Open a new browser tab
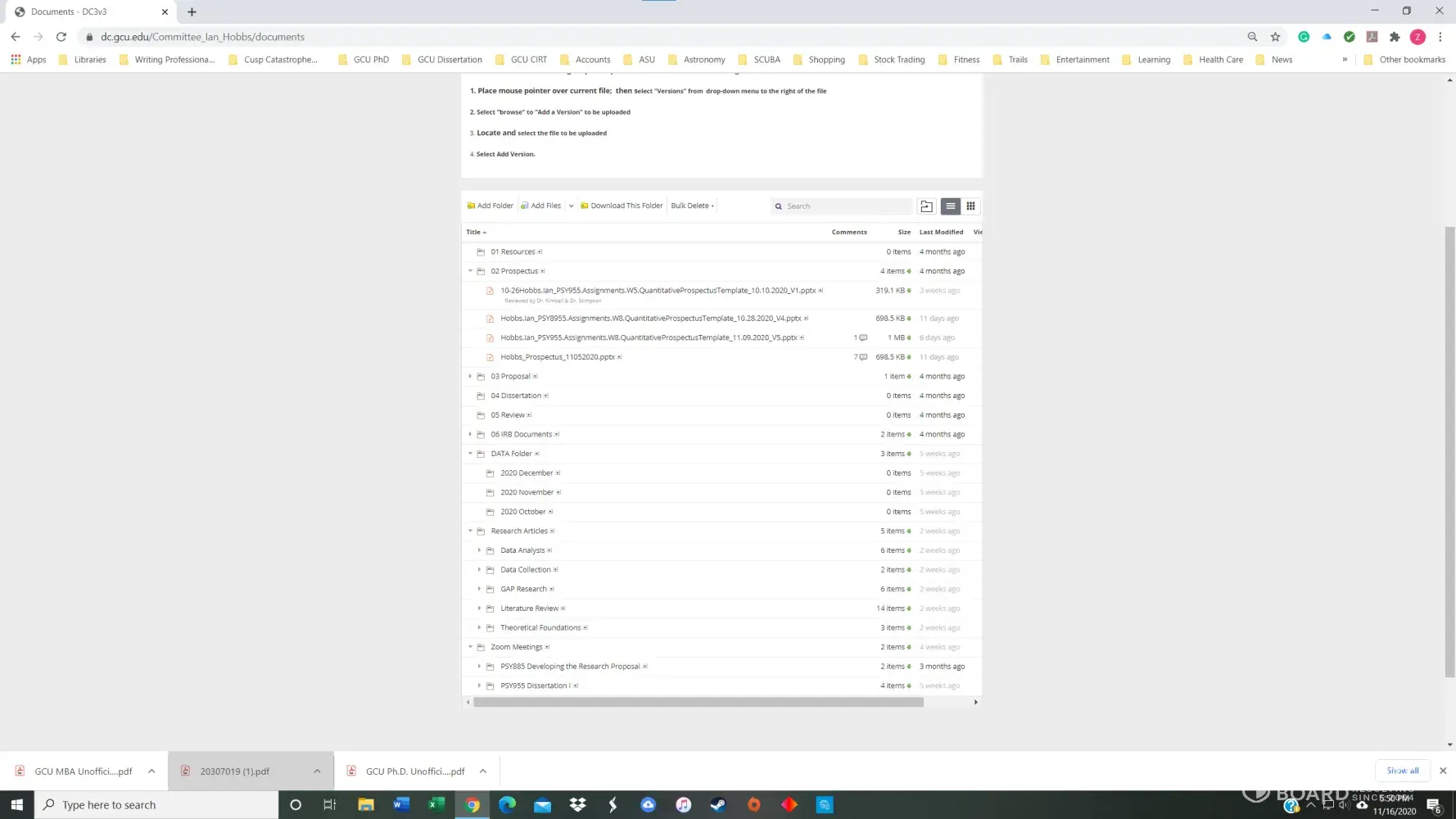The height and width of the screenshot is (819, 1456). (x=192, y=12)
